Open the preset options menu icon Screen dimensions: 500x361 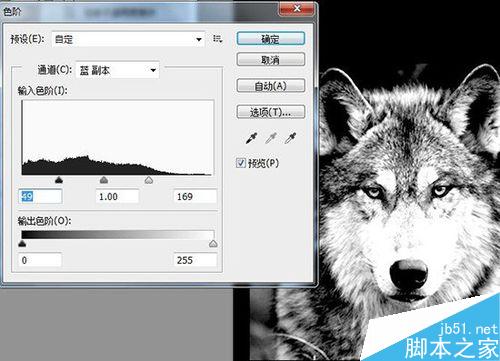coord(217,39)
